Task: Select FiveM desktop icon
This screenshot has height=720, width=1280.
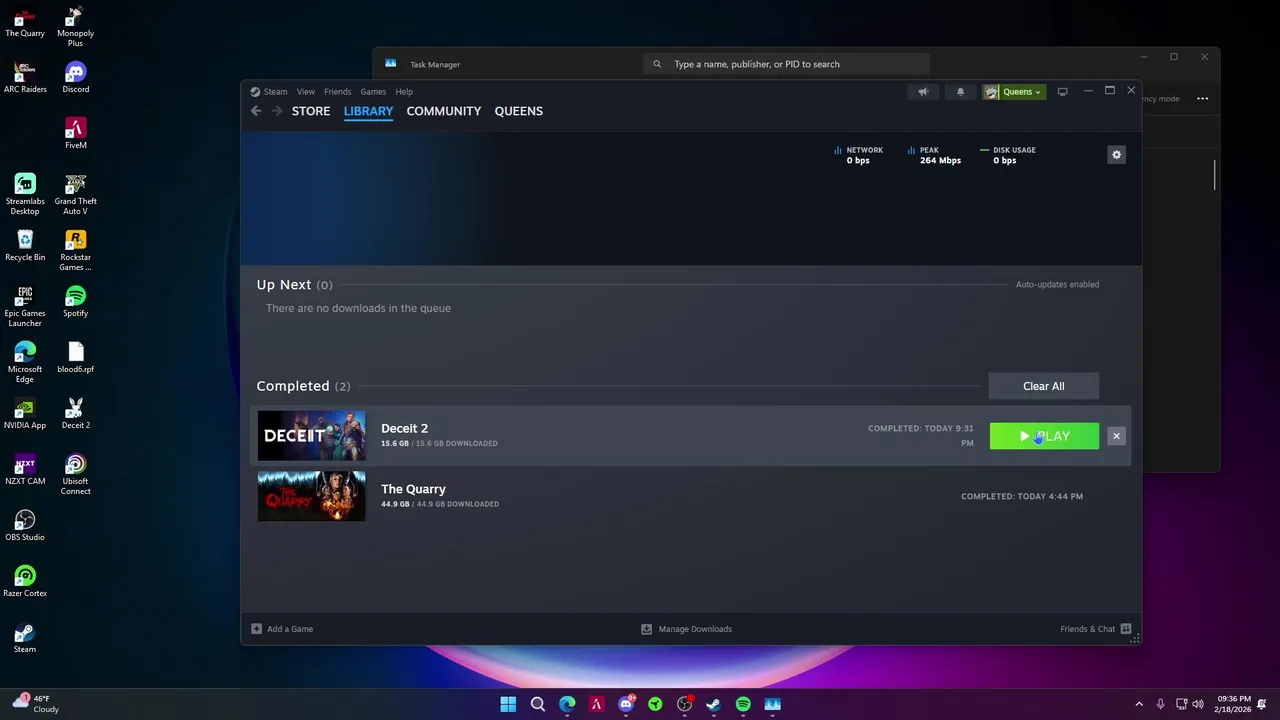Action: pyautogui.click(x=75, y=134)
